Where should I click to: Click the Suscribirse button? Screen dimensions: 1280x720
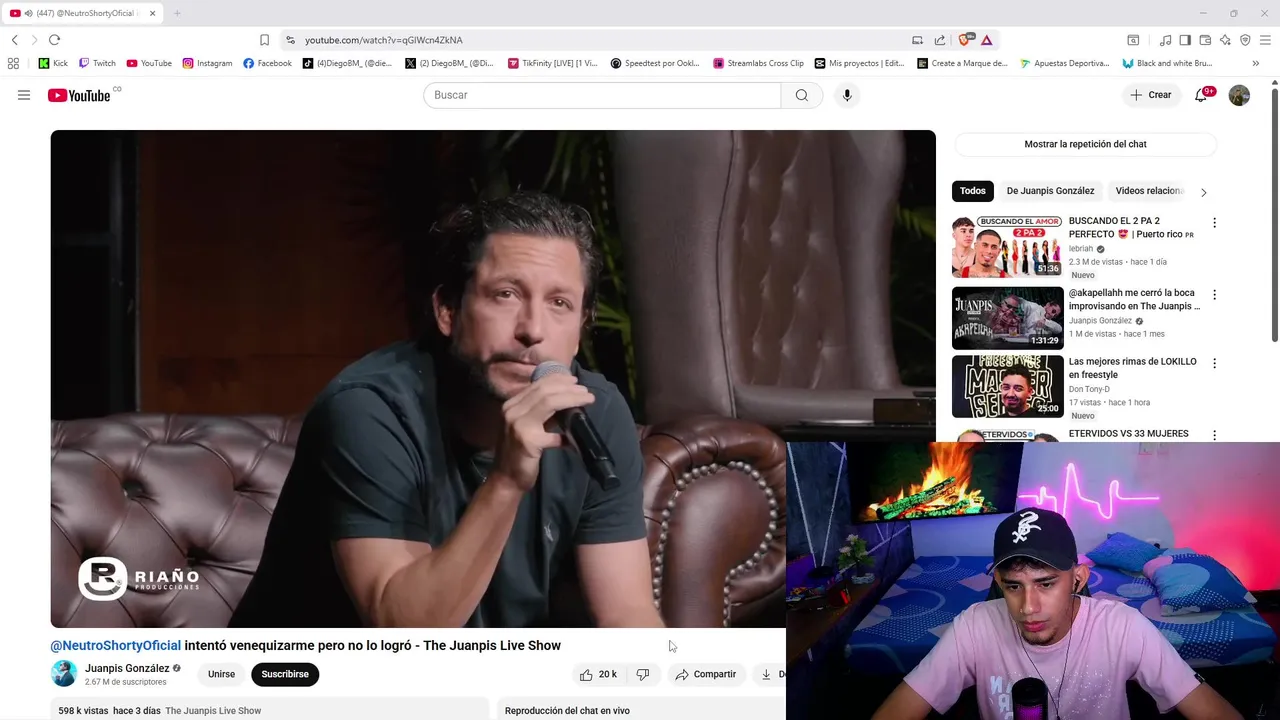(285, 674)
